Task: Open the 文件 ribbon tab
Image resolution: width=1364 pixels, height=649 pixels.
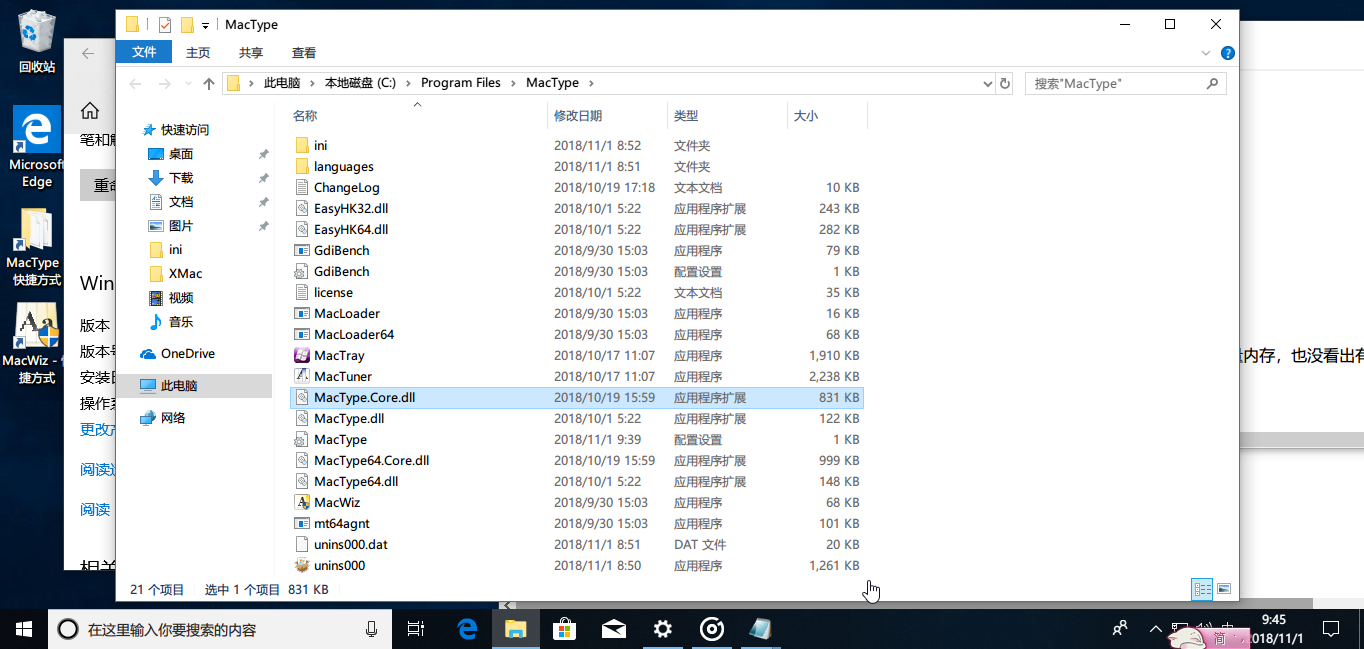Action: [145, 53]
